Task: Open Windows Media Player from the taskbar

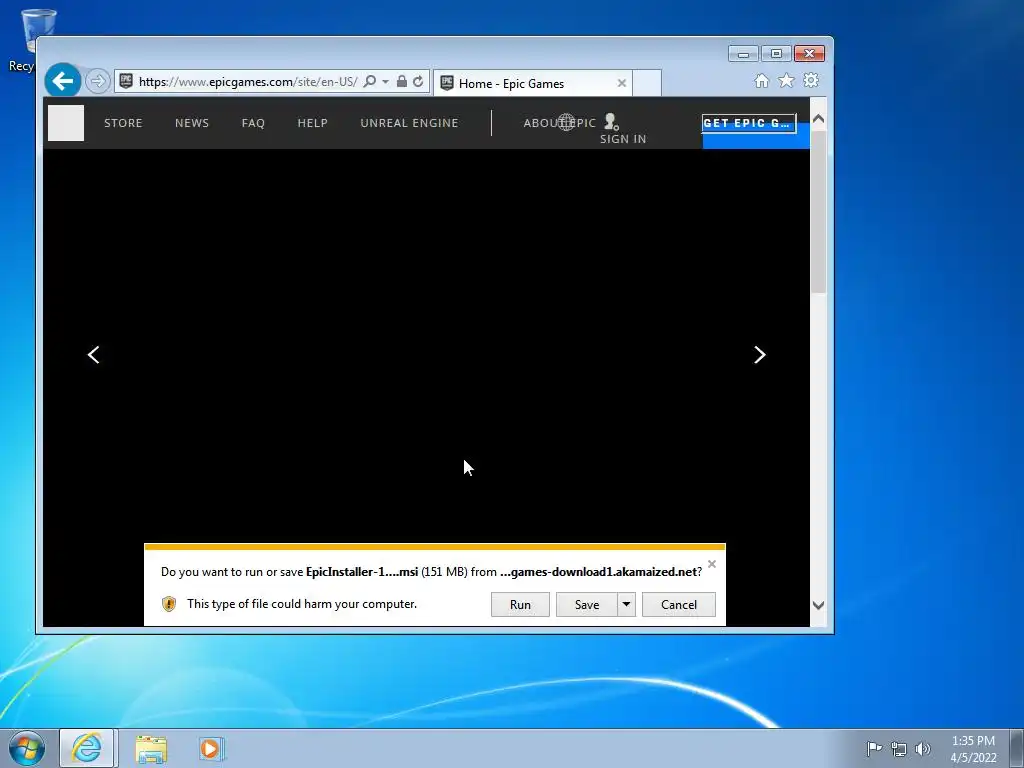Action: coord(211,748)
